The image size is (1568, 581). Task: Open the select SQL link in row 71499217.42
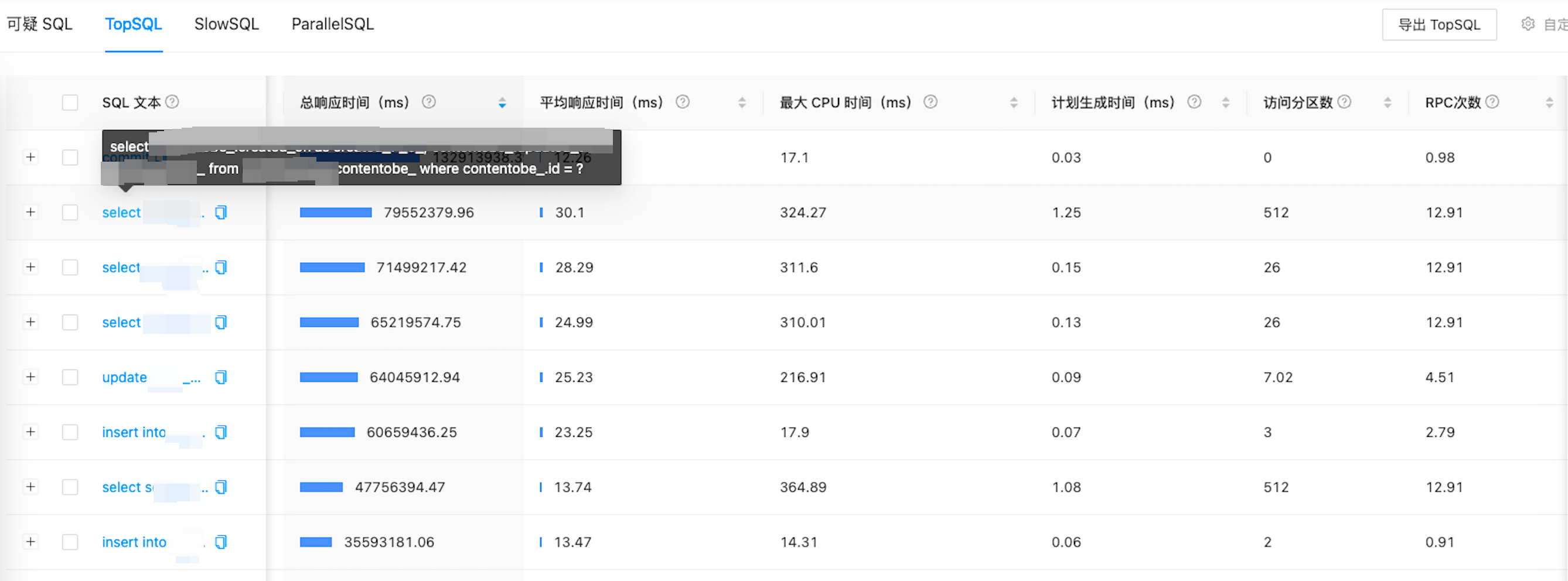[155, 268]
